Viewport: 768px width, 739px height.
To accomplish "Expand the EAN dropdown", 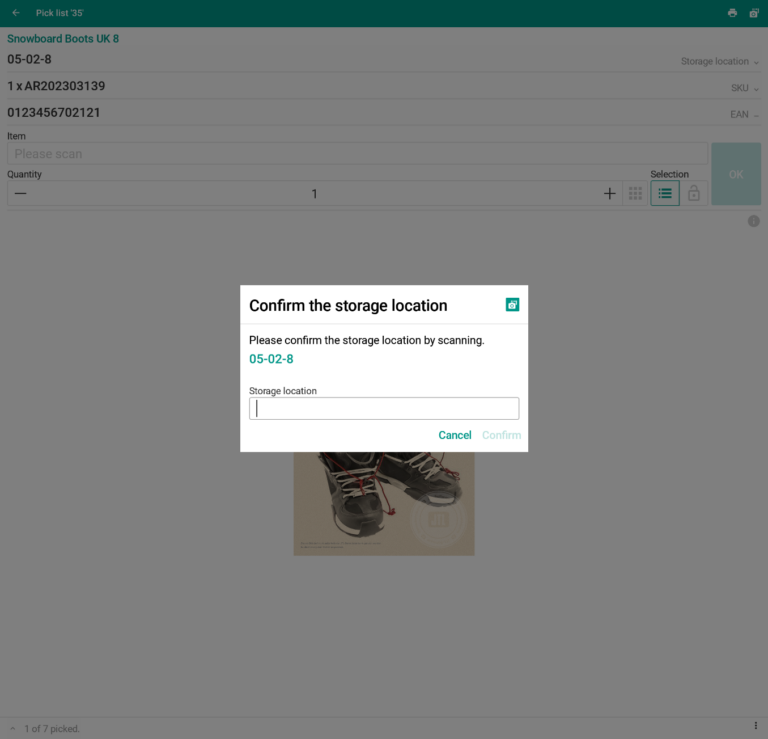I will pyautogui.click(x=745, y=115).
